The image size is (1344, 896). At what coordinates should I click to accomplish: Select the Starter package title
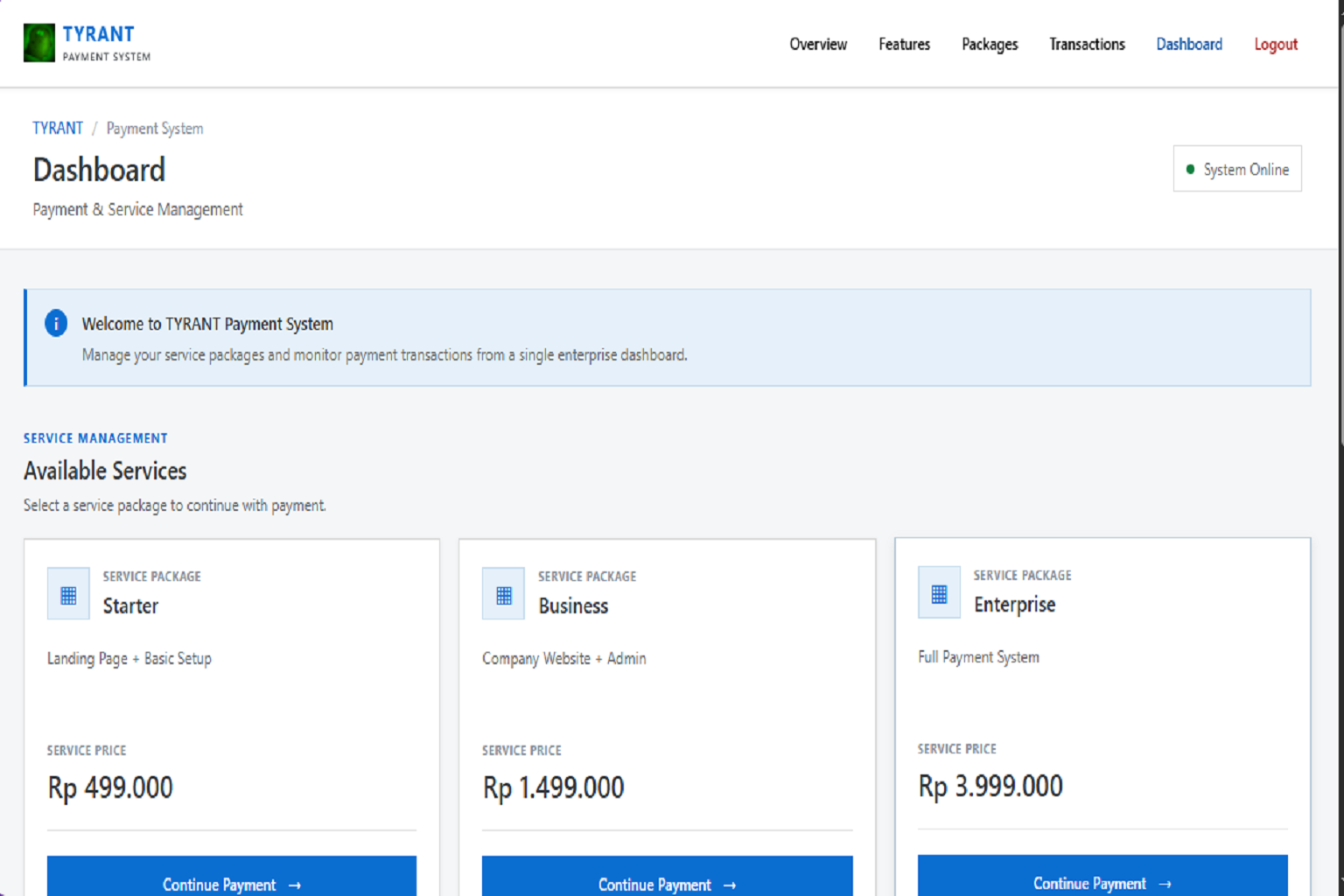click(x=130, y=605)
